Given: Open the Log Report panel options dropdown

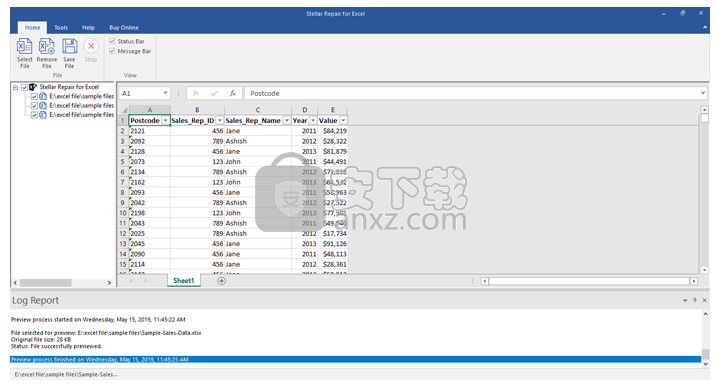Looking at the screenshot, I should [x=685, y=300].
